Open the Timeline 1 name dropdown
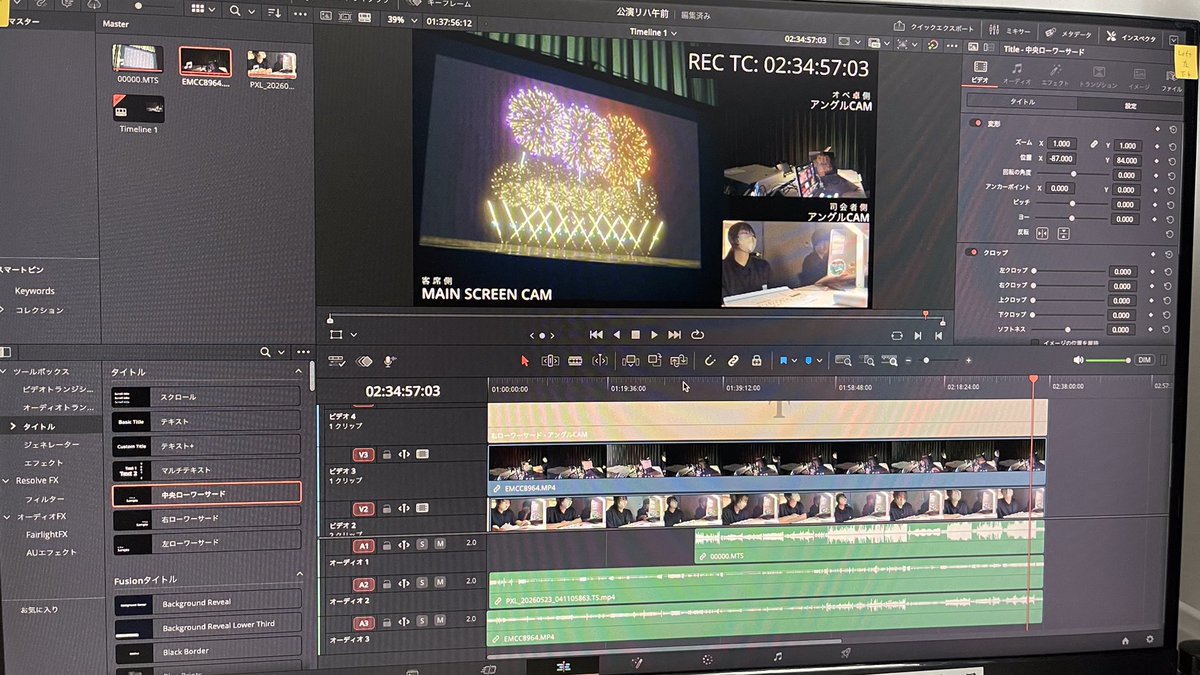The image size is (1200, 675). pyautogui.click(x=653, y=32)
